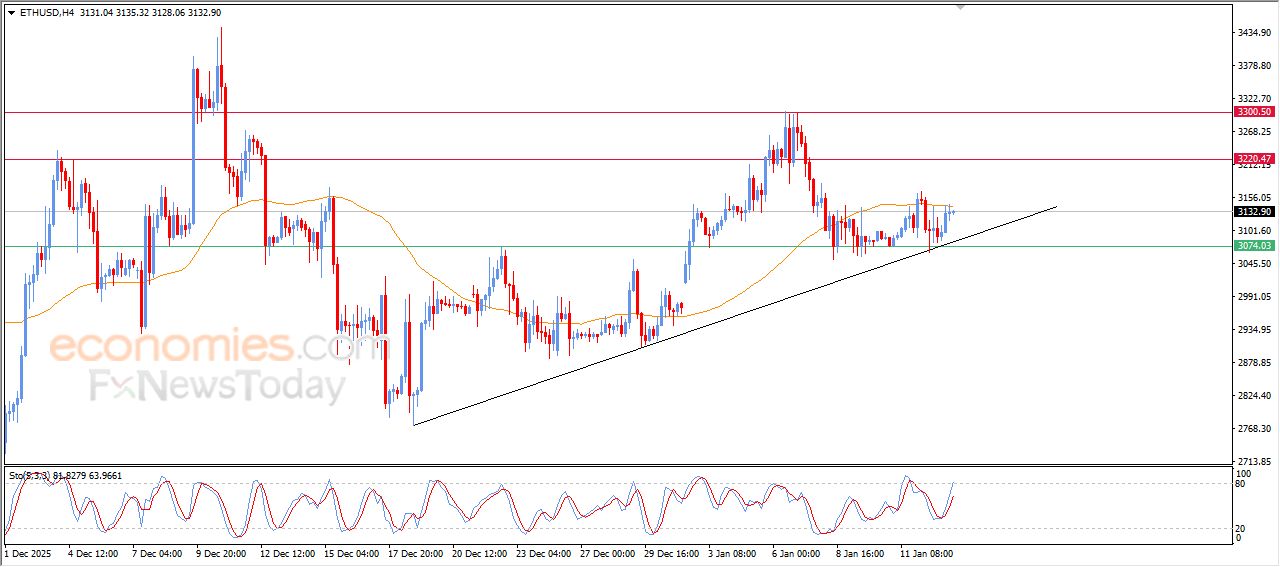
Task: Click the 11 Jan 08:00 time label
Action: 925,552
